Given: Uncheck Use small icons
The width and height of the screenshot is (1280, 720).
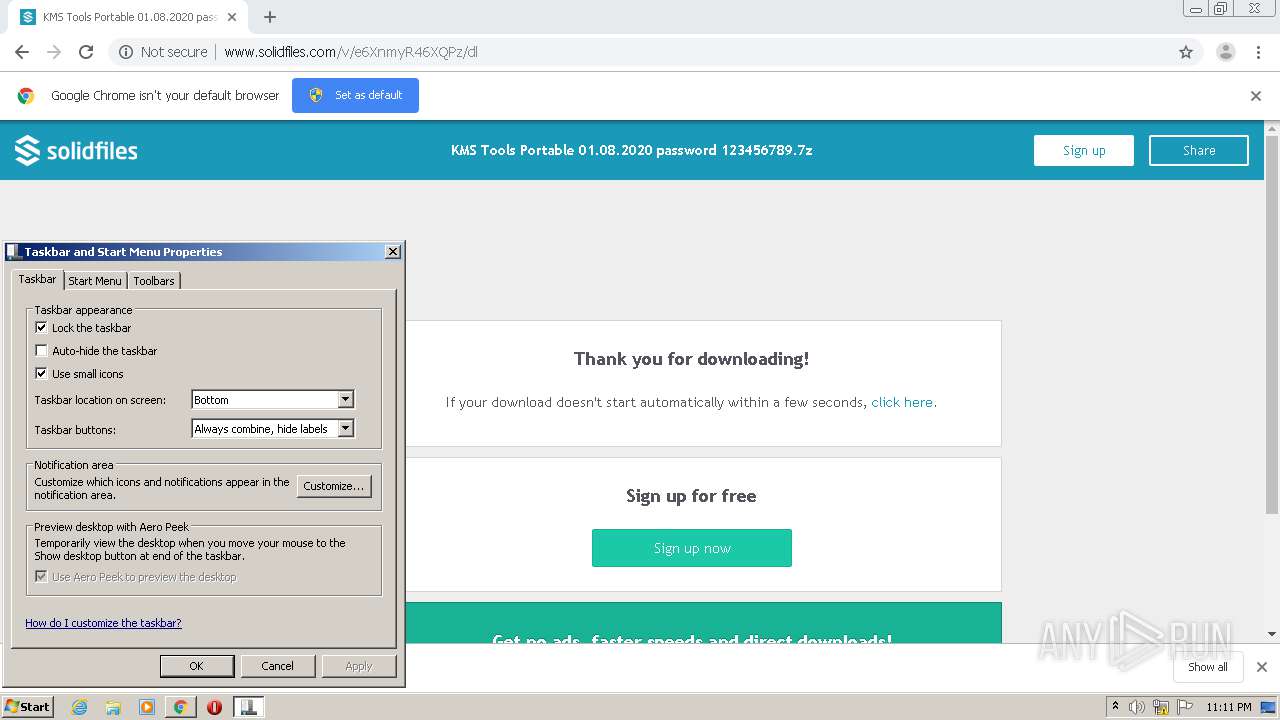Looking at the screenshot, I should (x=41, y=373).
